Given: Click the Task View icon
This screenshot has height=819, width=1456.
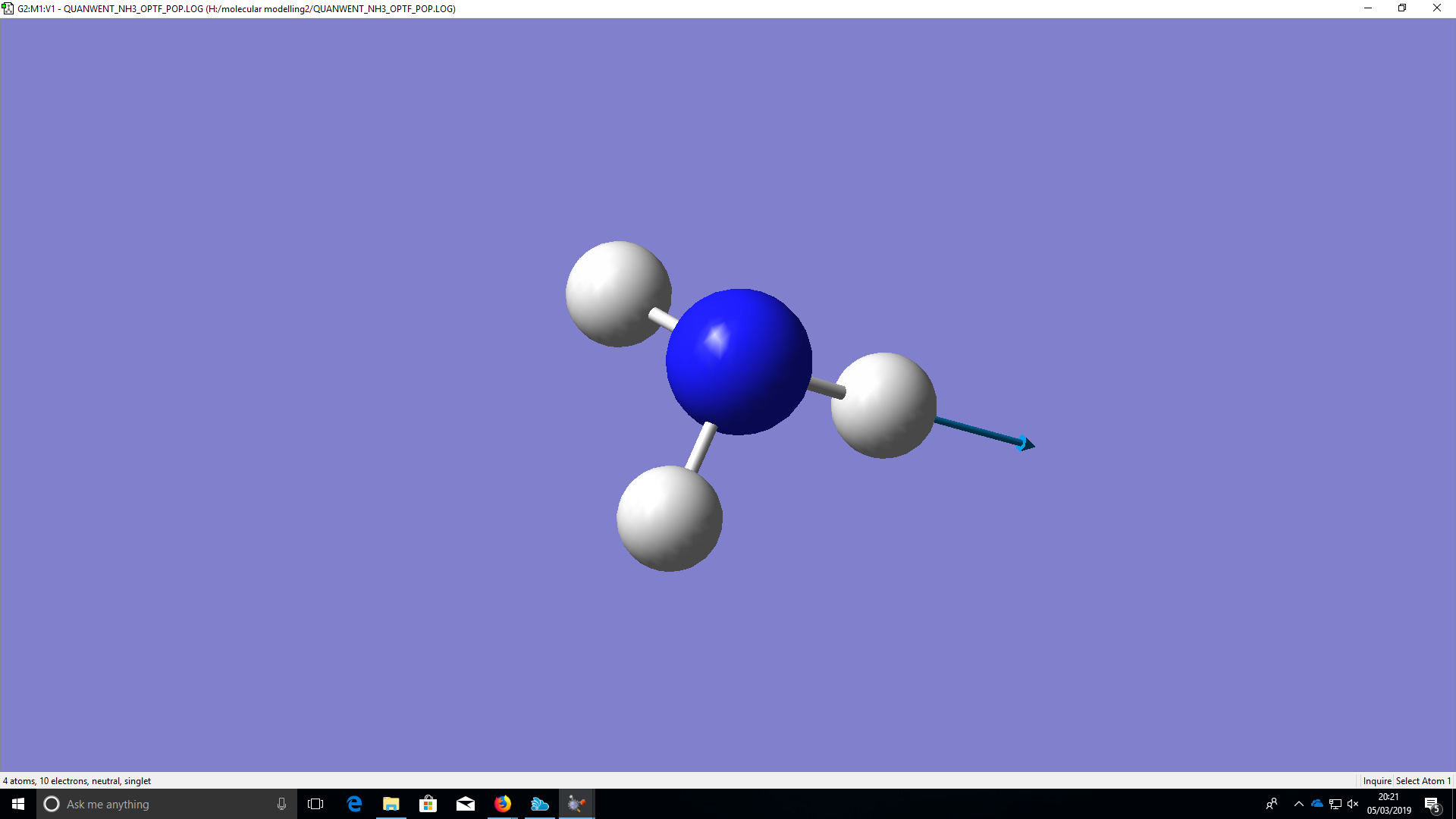Looking at the screenshot, I should [x=315, y=804].
